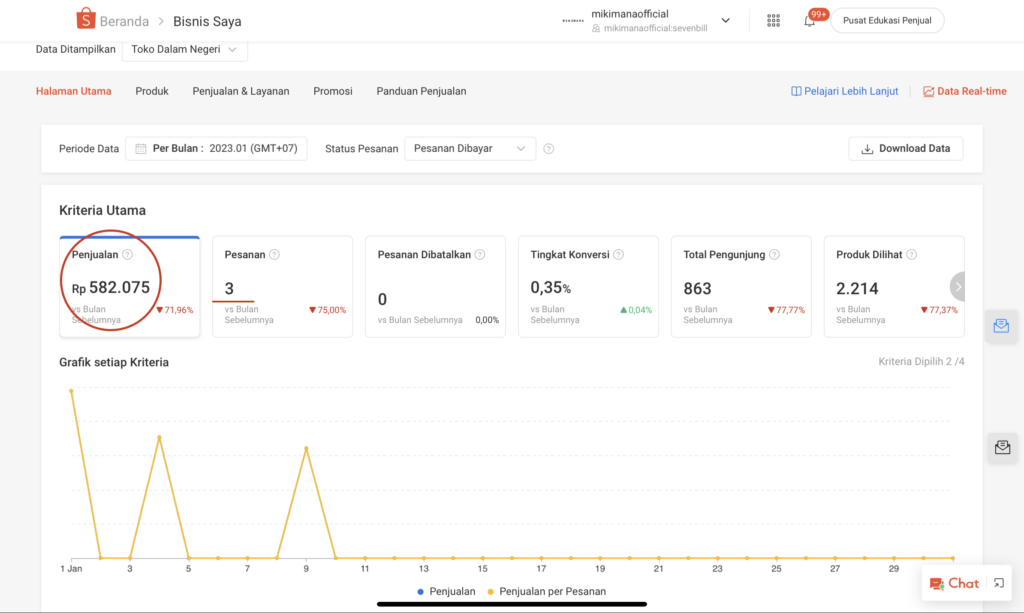The height and width of the screenshot is (613, 1024).
Task: Click help icon next to Status Pesanan dropdown
Action: (x=548, y=149)
